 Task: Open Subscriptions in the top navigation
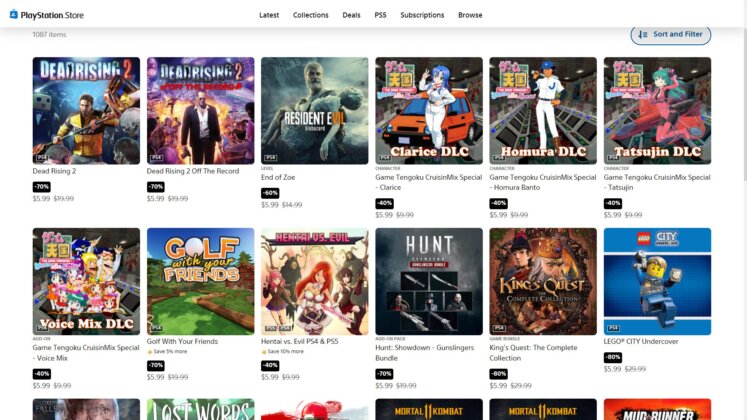[x=422, y=15]
